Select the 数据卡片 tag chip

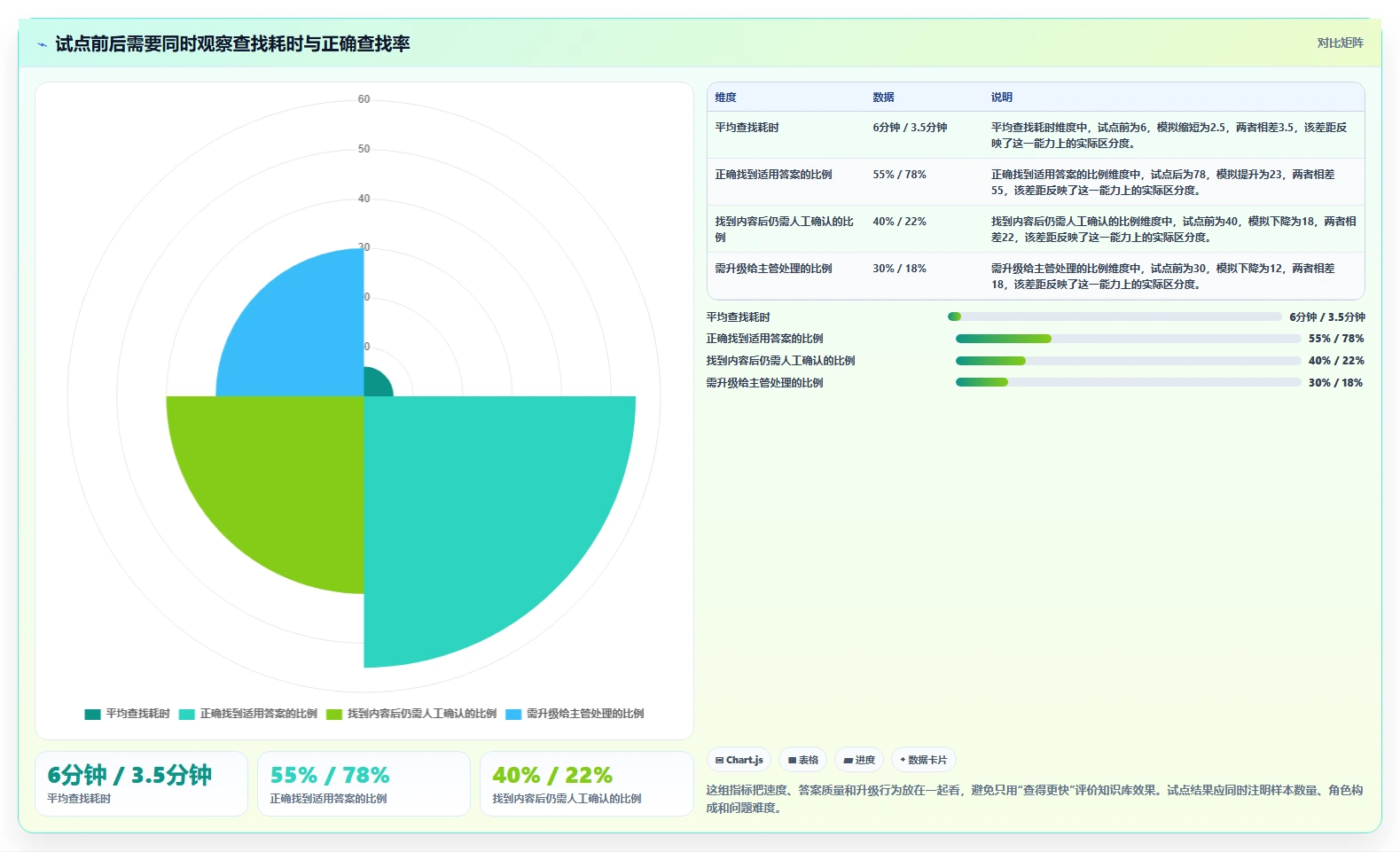point(923,760)
